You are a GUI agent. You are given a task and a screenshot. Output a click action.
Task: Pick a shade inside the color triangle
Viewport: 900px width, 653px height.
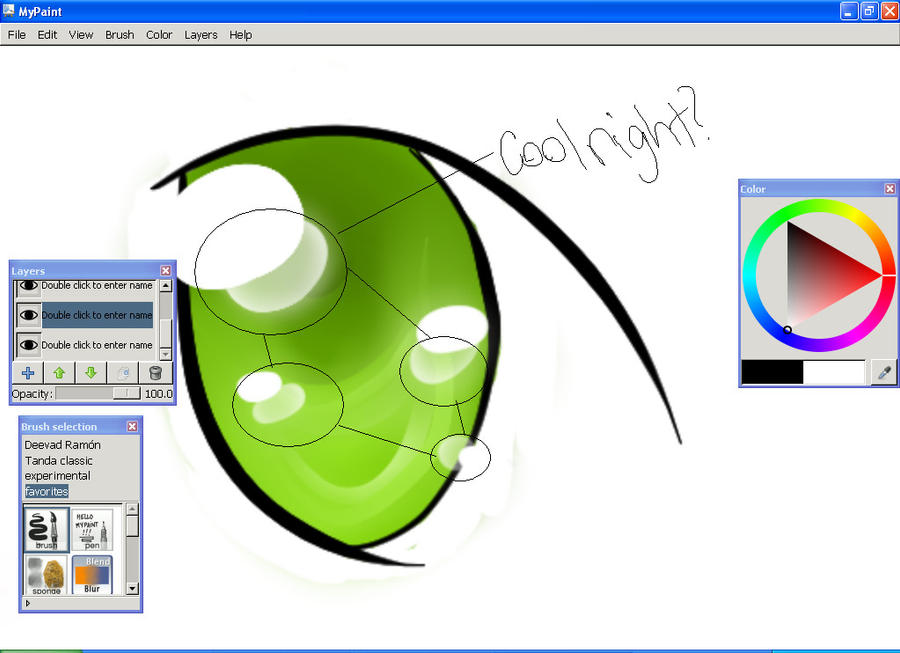point(821,274)
